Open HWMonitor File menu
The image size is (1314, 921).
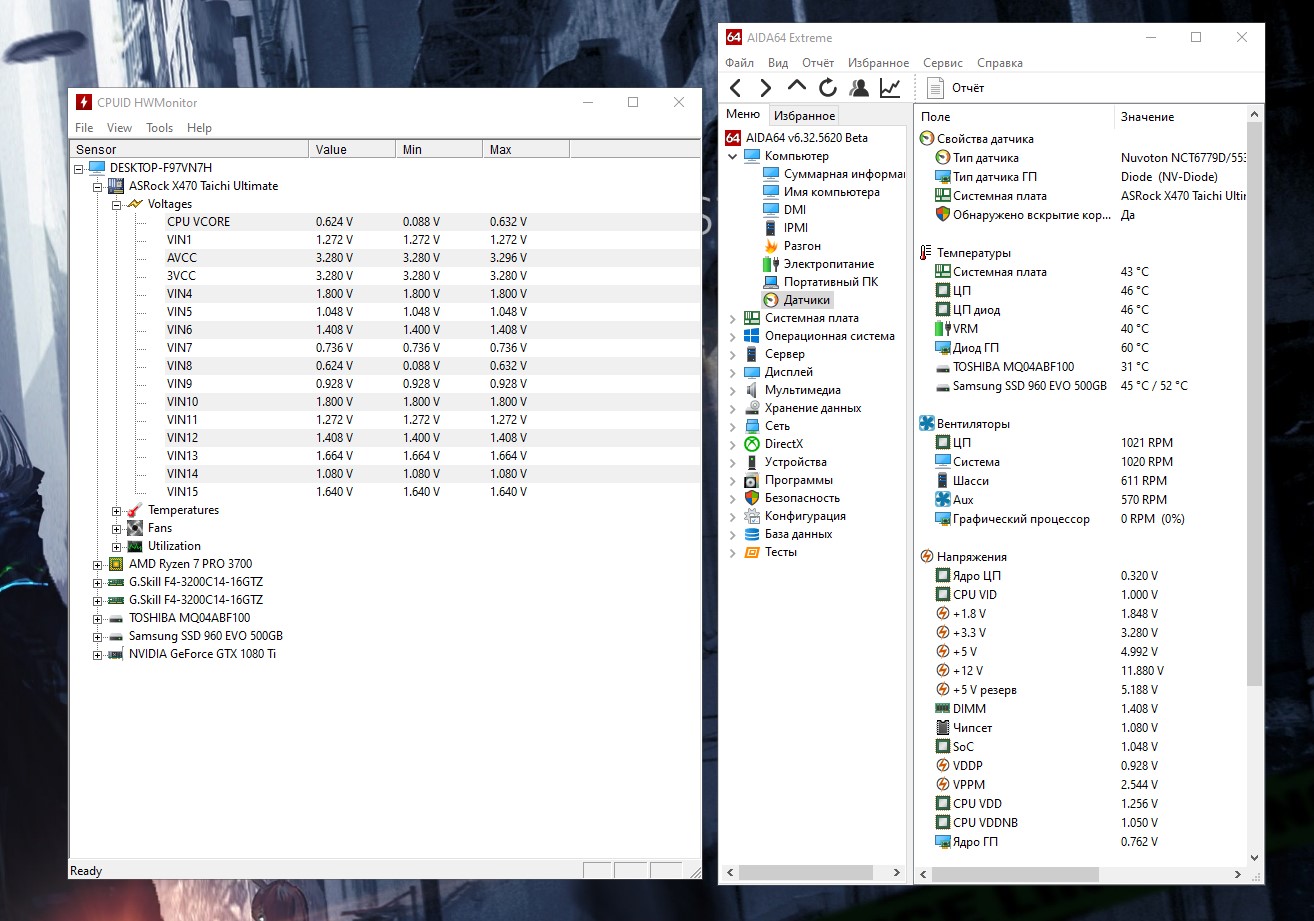pos(84,128)
